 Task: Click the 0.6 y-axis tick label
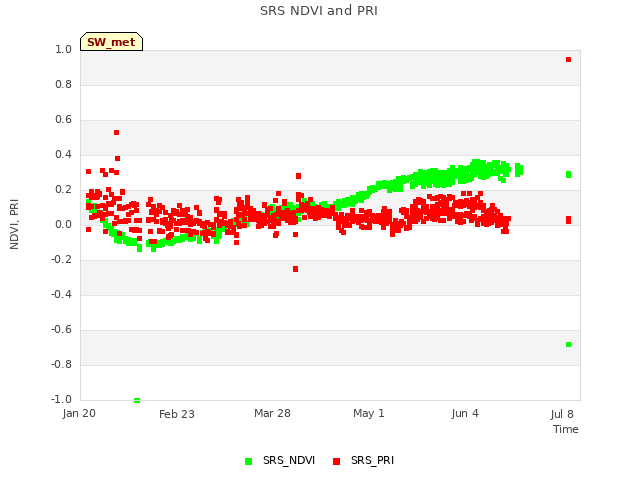pyautogui.click(x=63, y=120)
